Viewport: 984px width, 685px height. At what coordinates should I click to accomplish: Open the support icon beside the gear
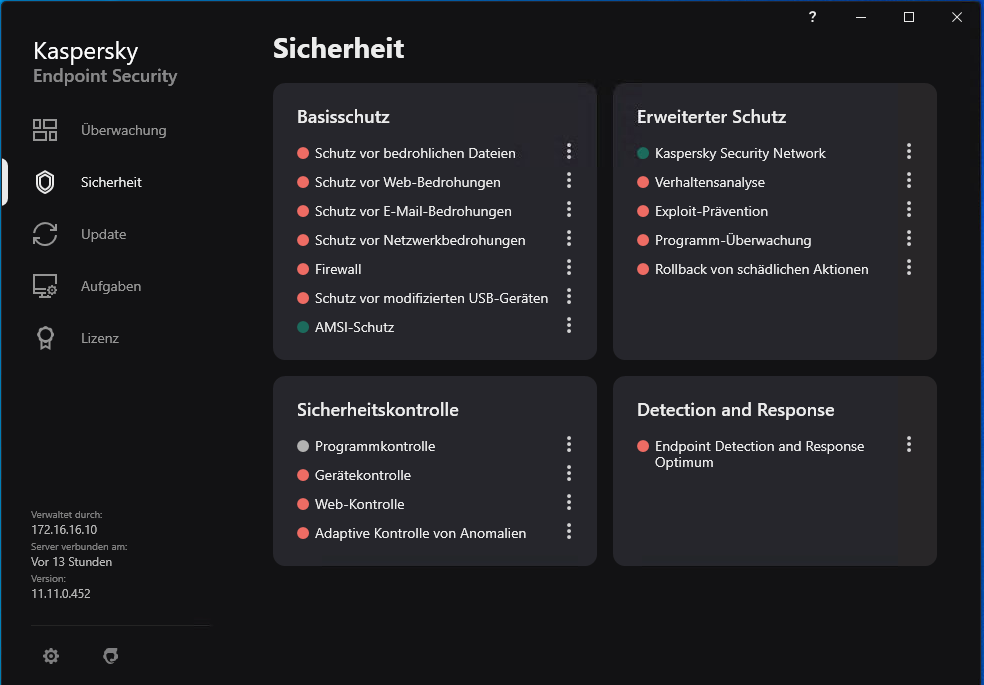(110, 656)
